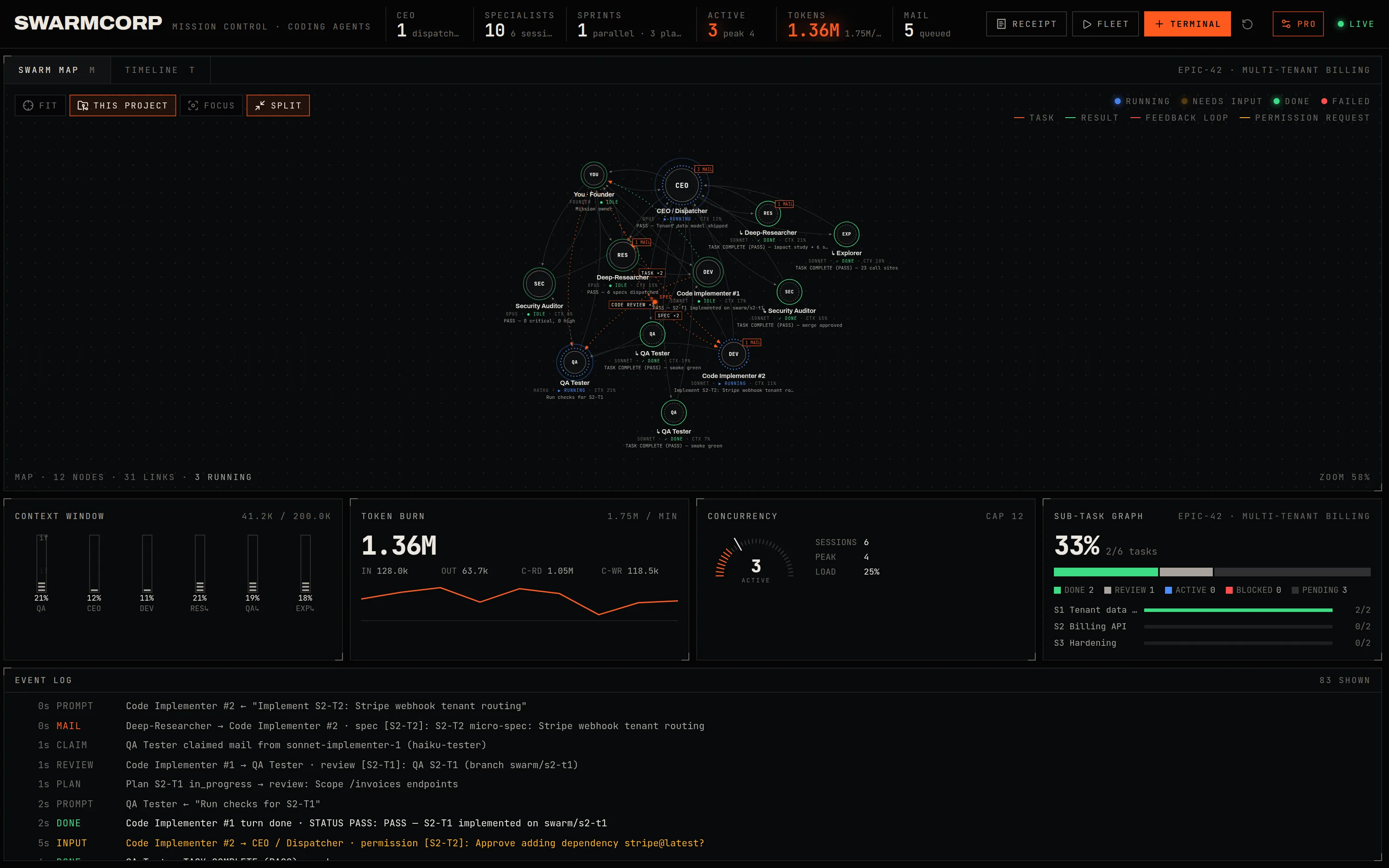Select the running HAIKU QA Tester node
The height and width of the screenshot is (868, 1389).
[574, 362]
